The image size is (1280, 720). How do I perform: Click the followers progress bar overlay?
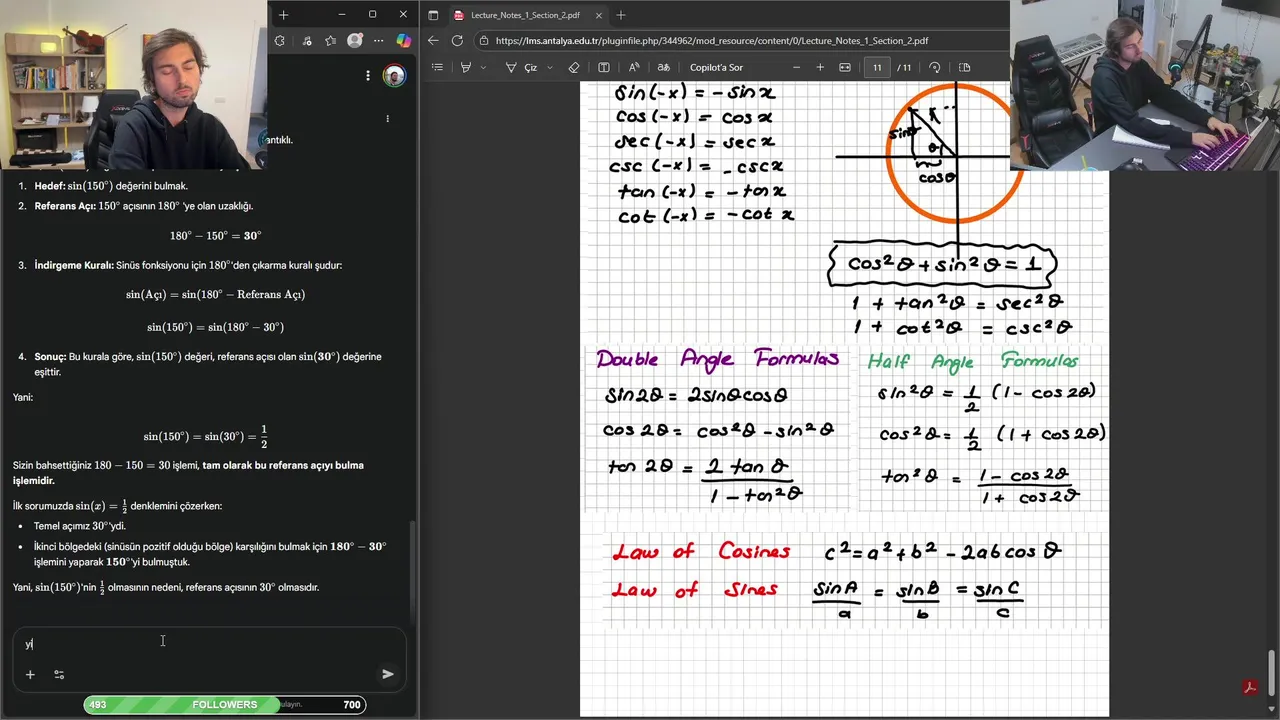click(x=225, y=705)
